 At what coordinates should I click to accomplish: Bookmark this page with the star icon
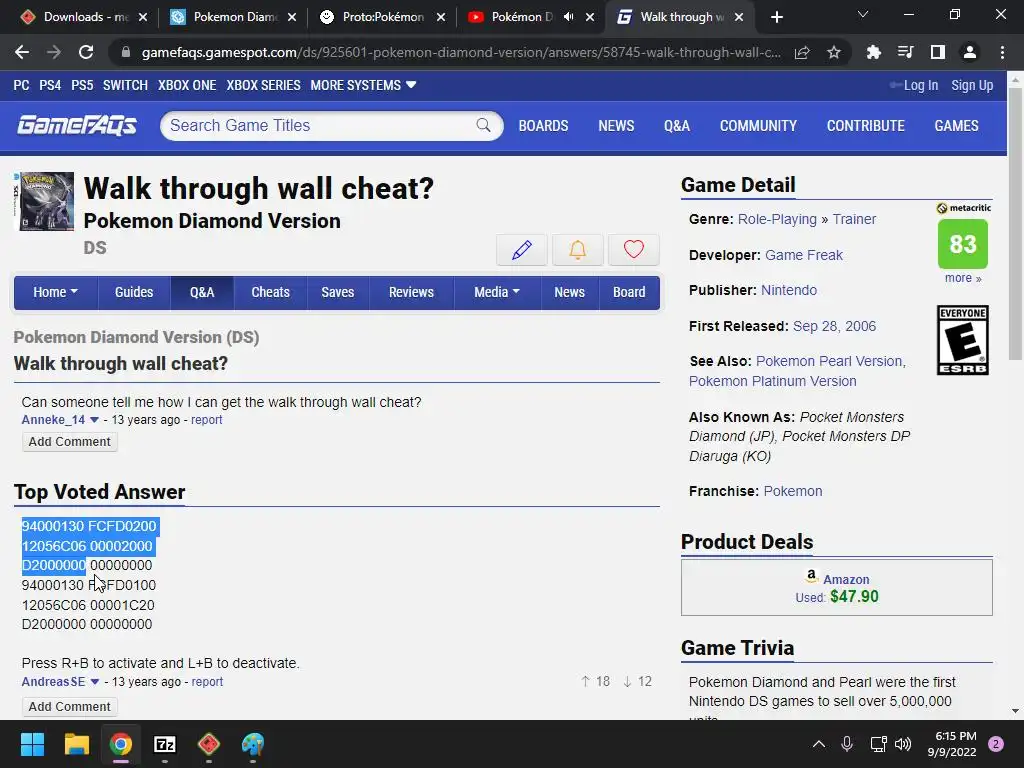pyautogui.click(x=833, y=52)
